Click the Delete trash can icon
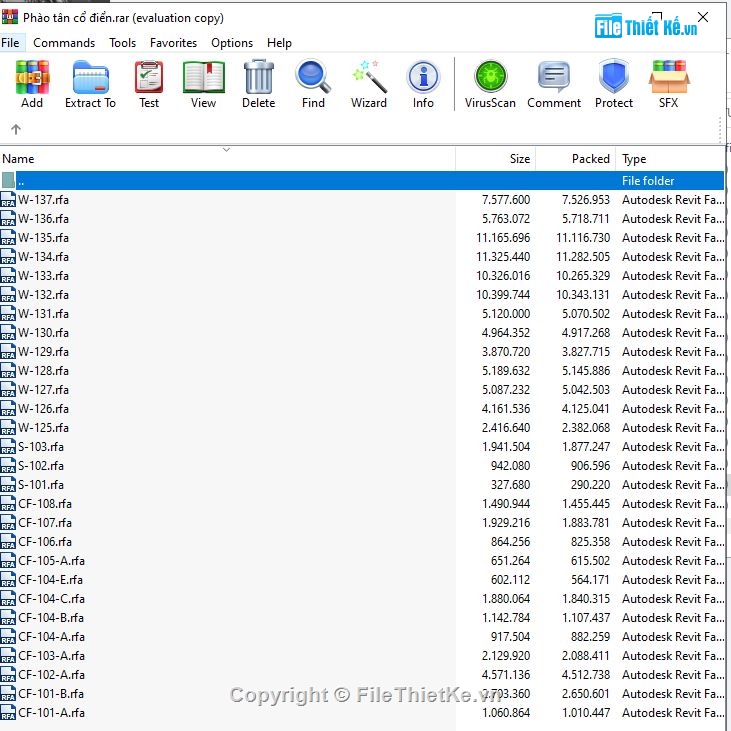 tap(259, 77)
